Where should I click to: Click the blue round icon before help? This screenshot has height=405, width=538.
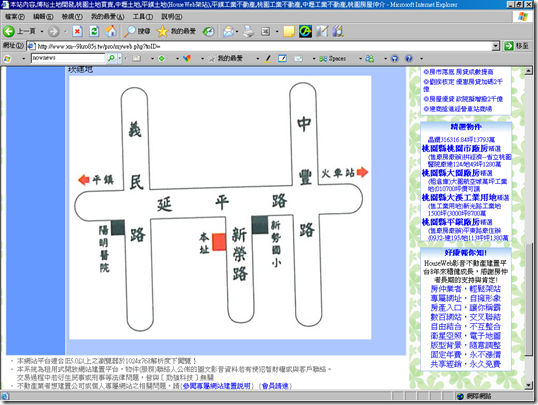[395, 58]
